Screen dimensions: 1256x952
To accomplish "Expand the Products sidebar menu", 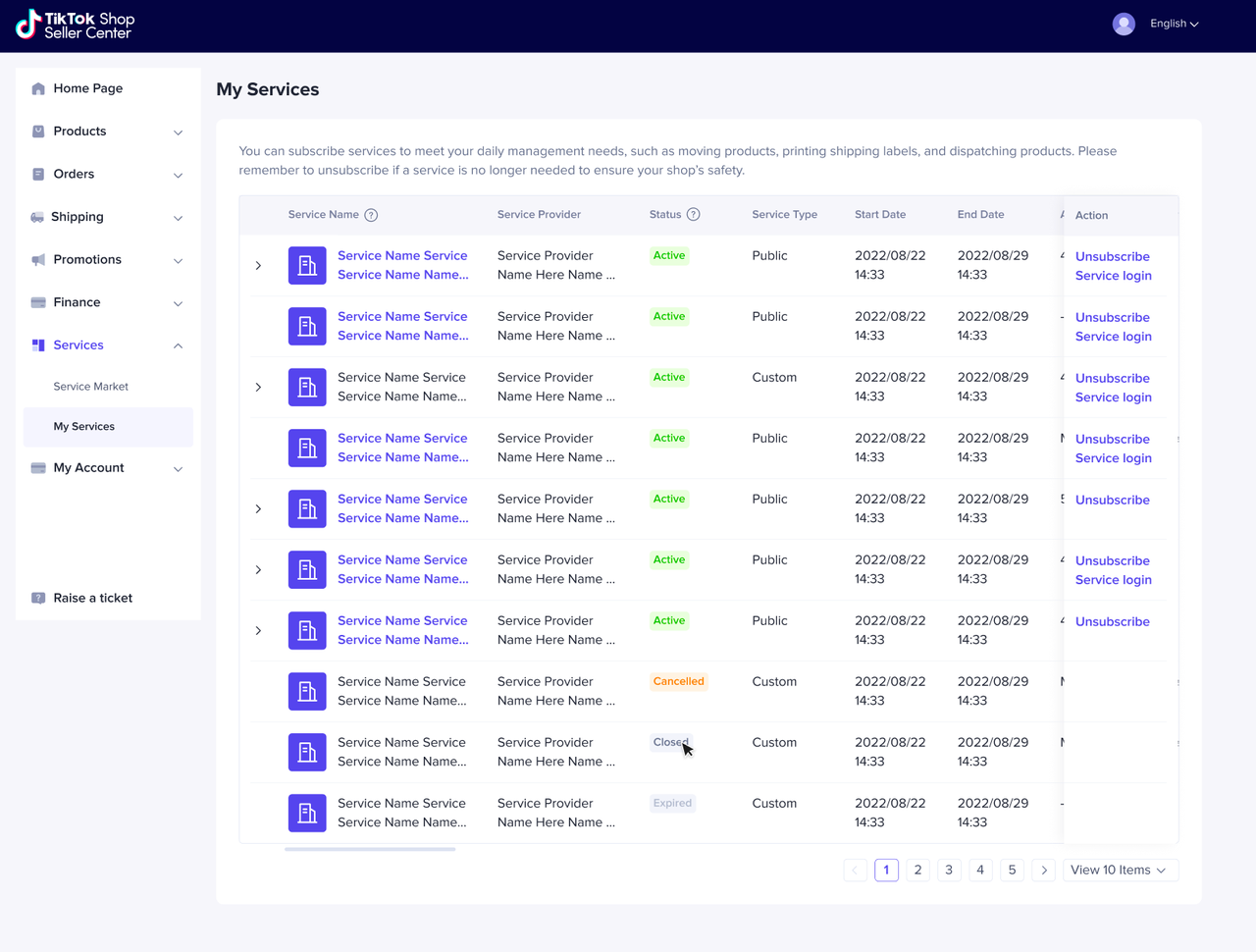I will point(178,132).
